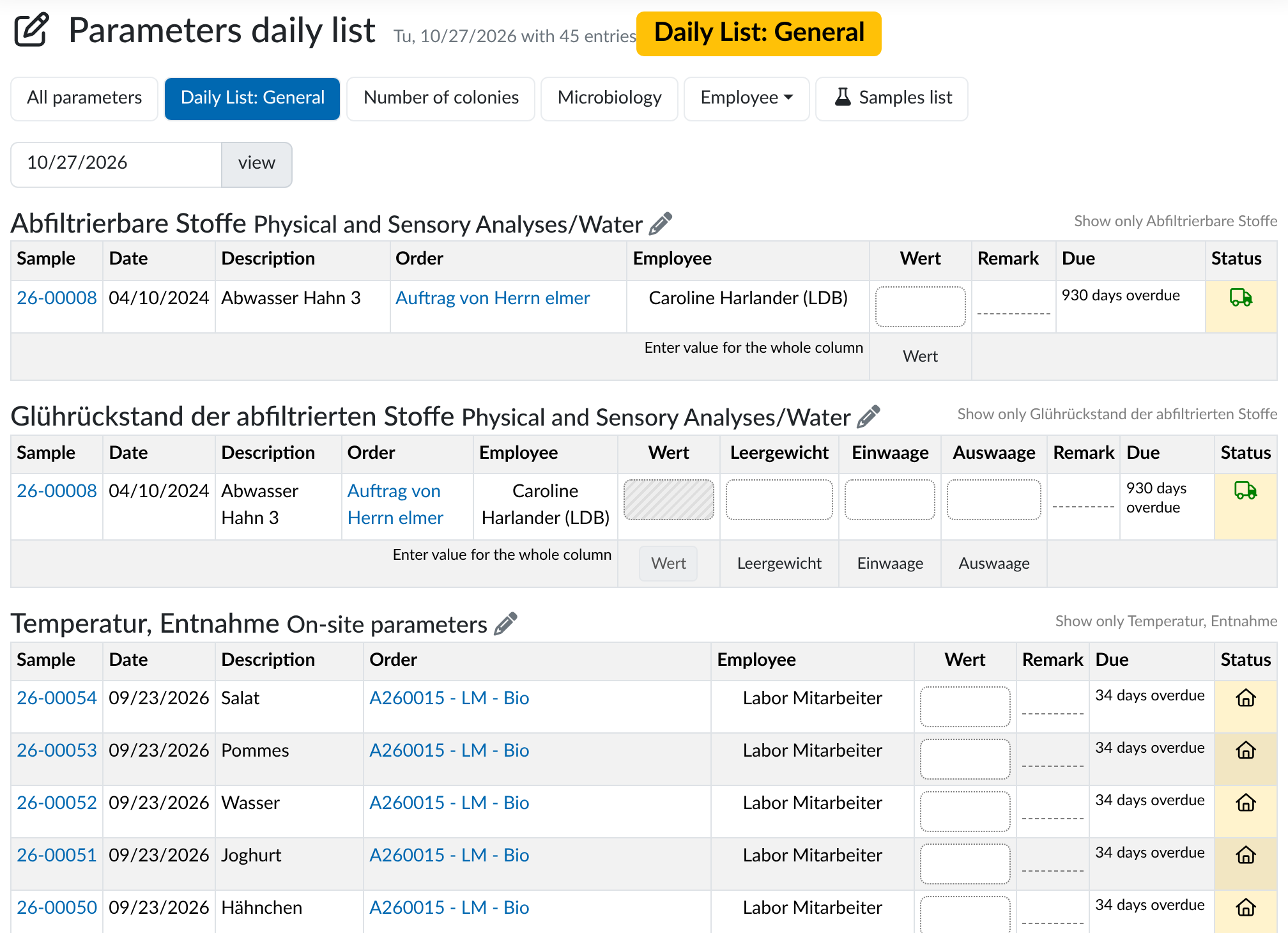Open the Samples list button
Image resolution: width=1288 pixels, height=933 pixels.
pyautogui.click(x=892, y=98)
